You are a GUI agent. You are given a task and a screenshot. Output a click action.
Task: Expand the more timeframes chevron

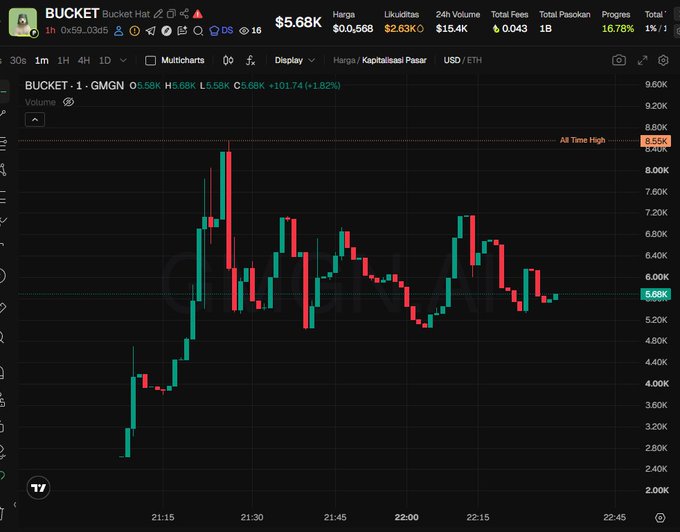pyautogui.click(x=123, y=60)
